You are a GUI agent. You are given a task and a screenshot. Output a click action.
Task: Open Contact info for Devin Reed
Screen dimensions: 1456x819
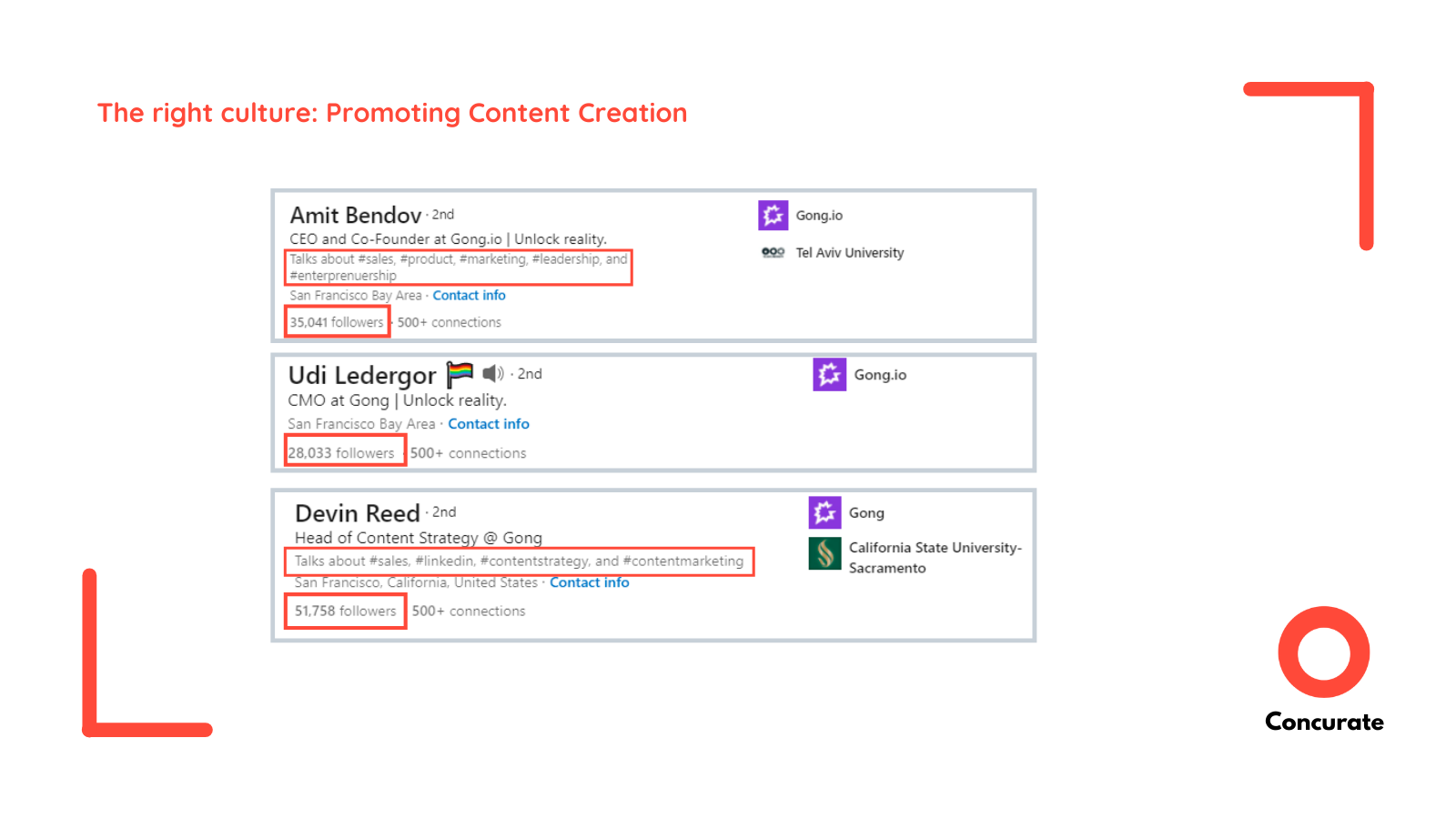pyautogui.click(x=590, y=582)
